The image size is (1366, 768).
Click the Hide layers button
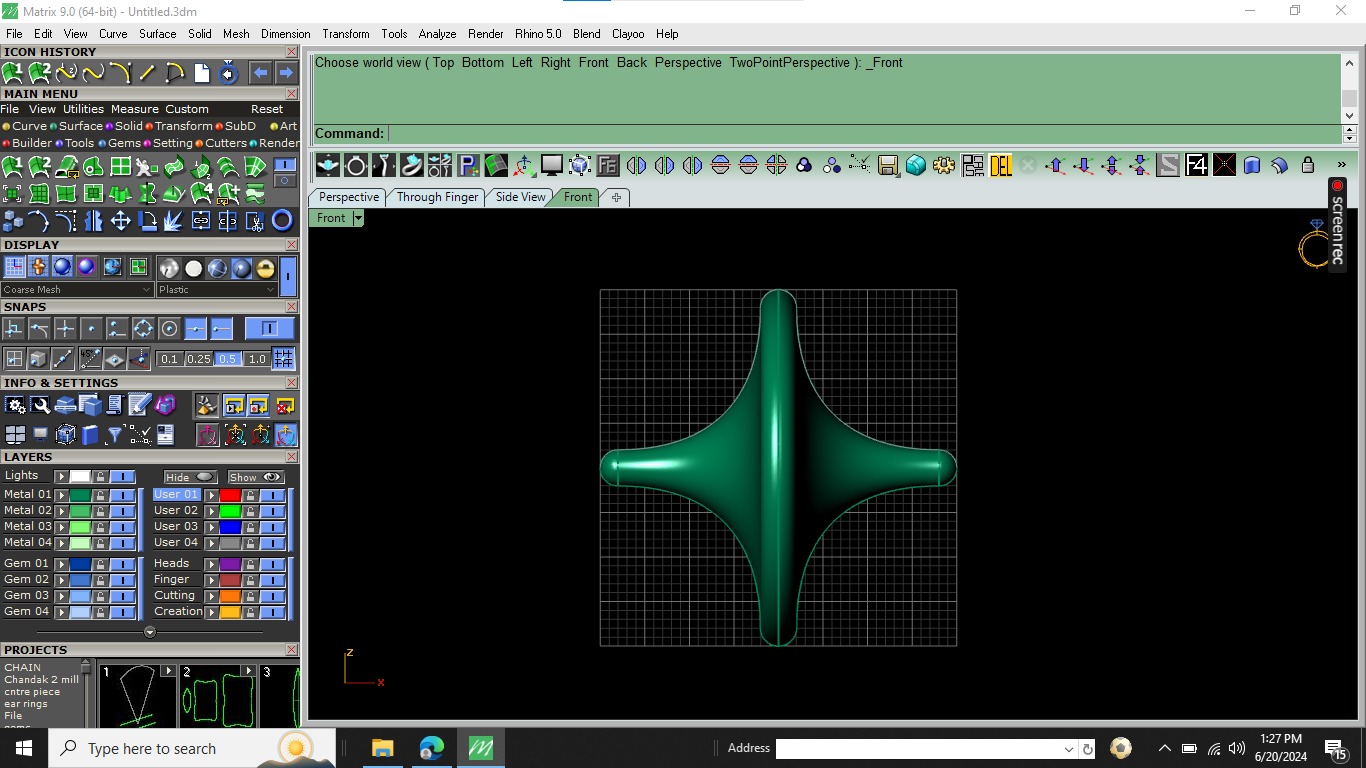click(x=190, y=477)
